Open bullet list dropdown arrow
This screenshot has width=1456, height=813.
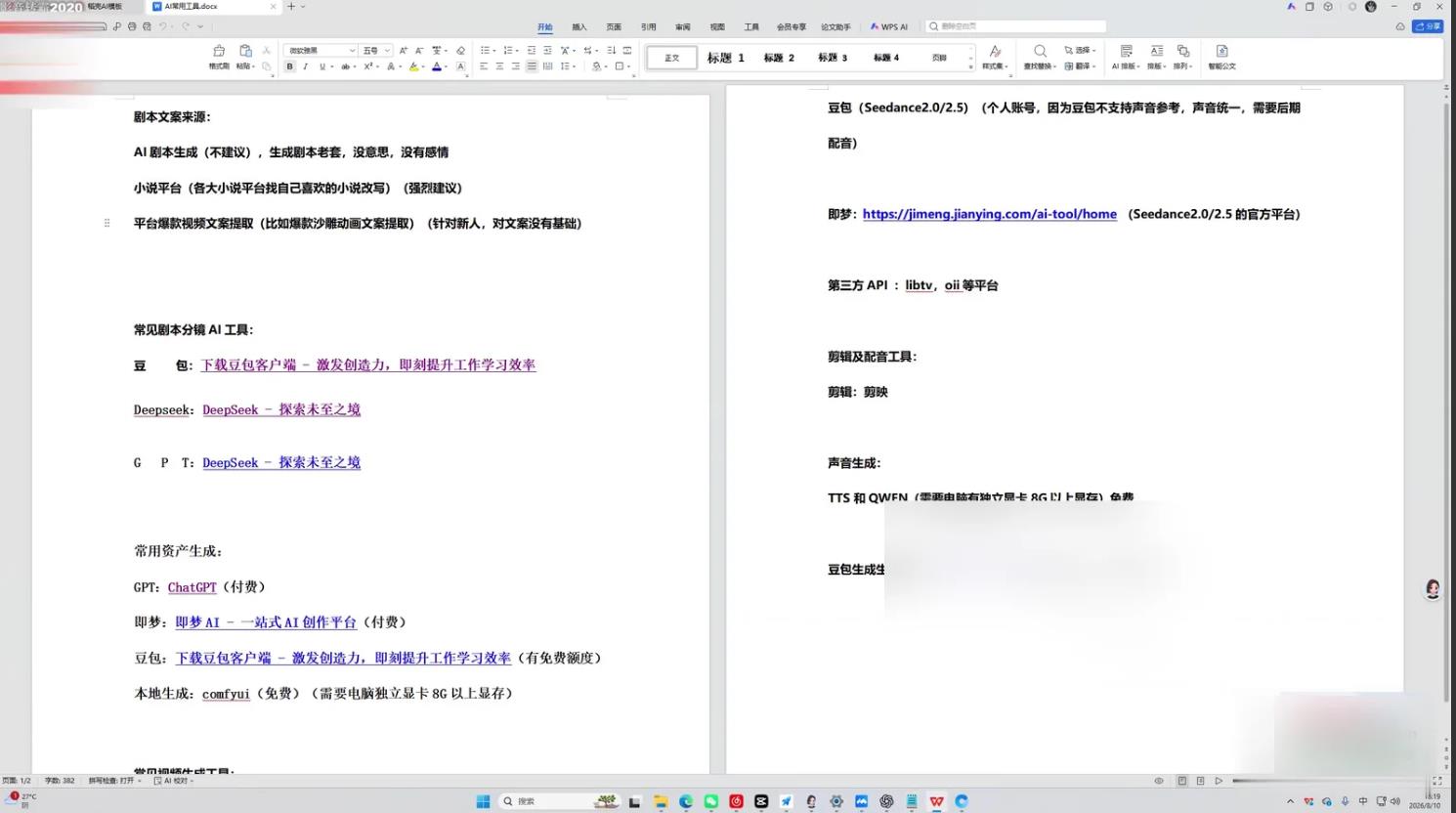coord(494,51)
